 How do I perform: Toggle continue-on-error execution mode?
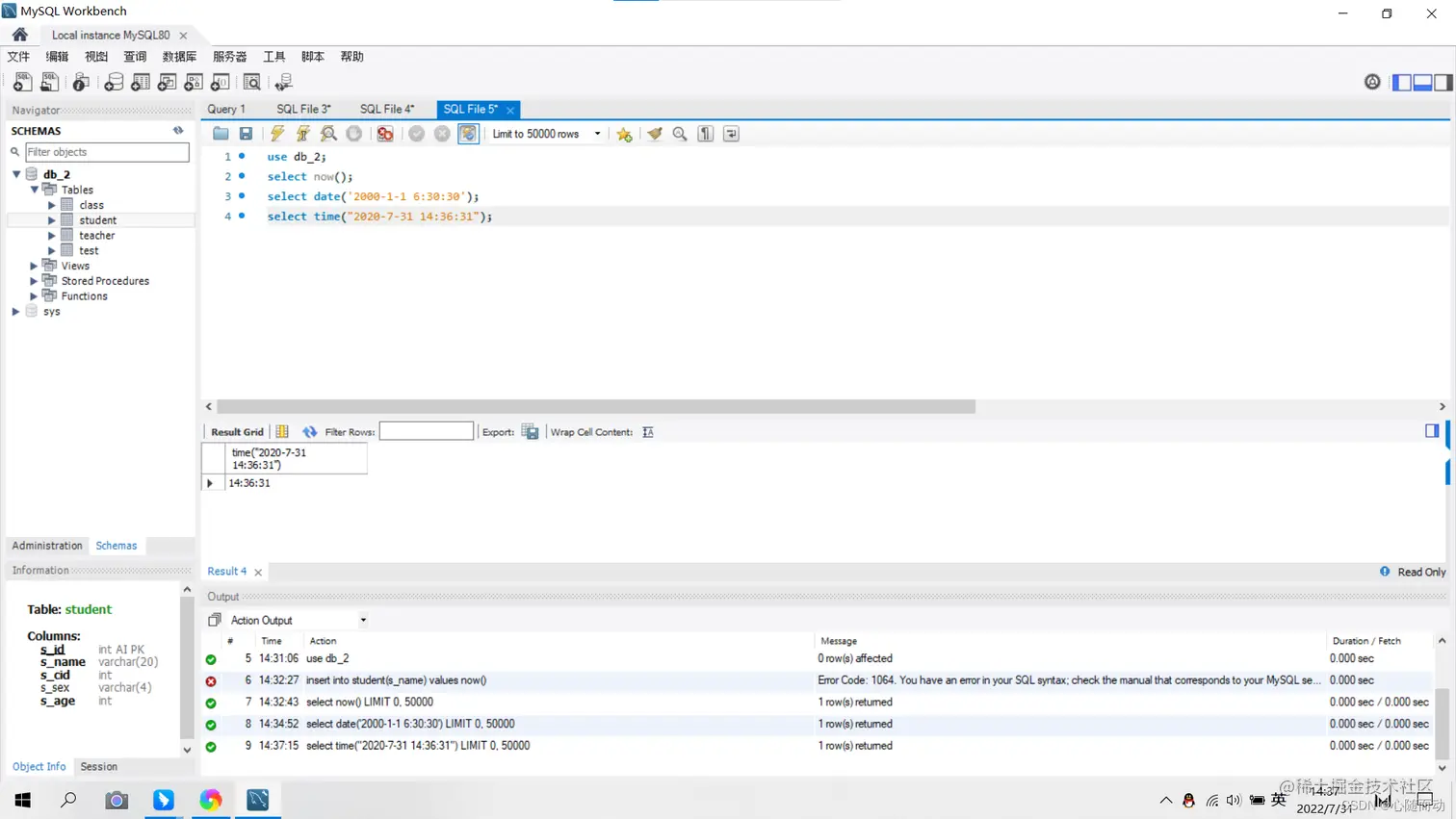[385, 134]
